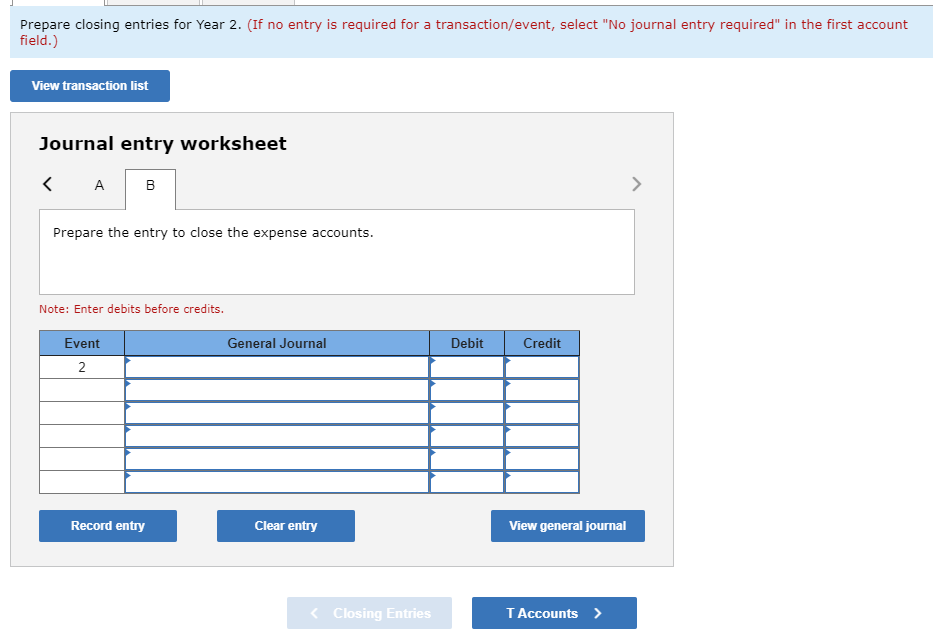Viewport: 945px width, 643px height.
Task: Open the third row General Journal dropdown
Action: tap(276, 413)
